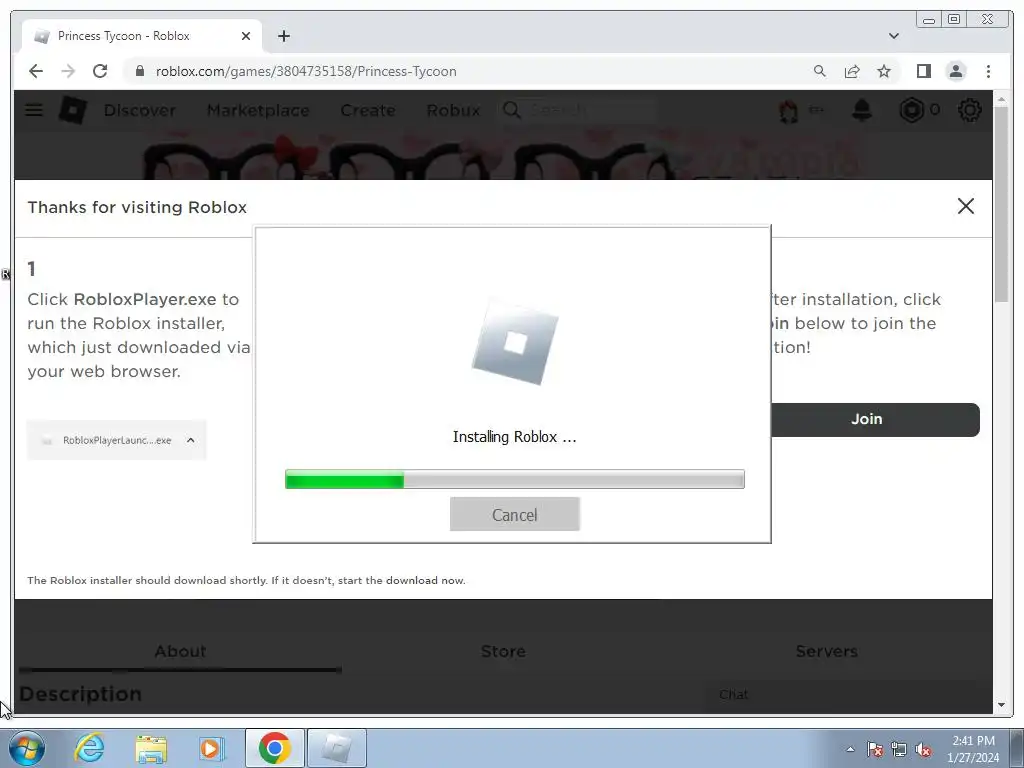
Task: Click the Roblox logo in installer
Action: coord(515,342)
